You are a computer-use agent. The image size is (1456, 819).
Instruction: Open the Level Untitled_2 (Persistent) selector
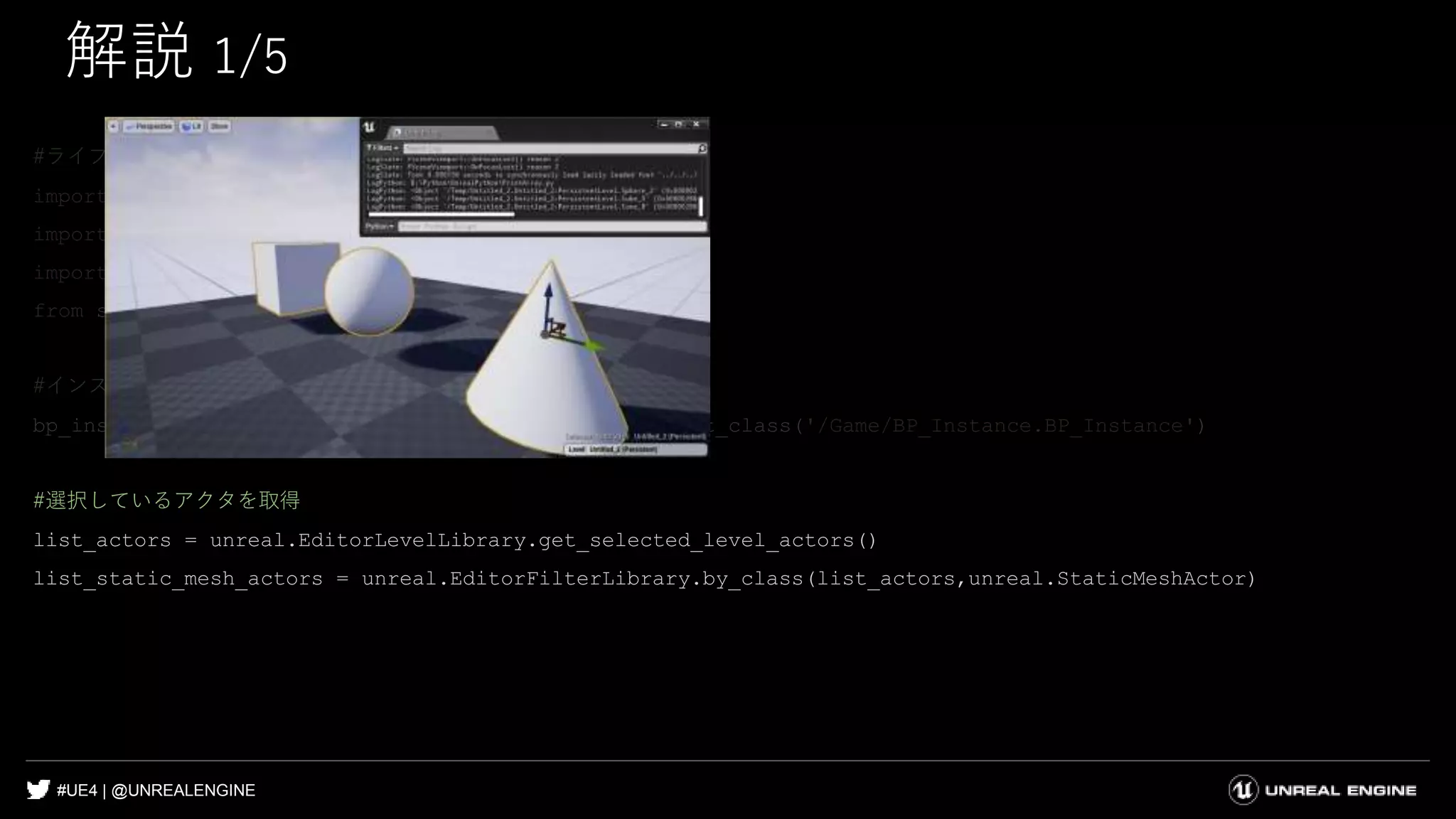click(x=636, y=449)
